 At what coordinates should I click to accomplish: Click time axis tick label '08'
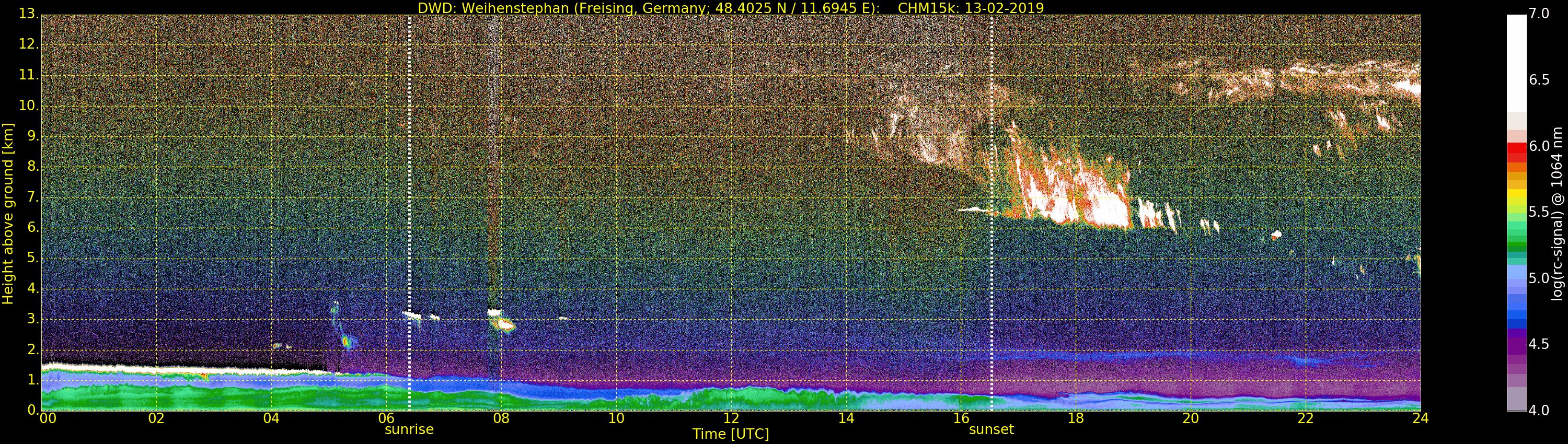tap(501, 418)
